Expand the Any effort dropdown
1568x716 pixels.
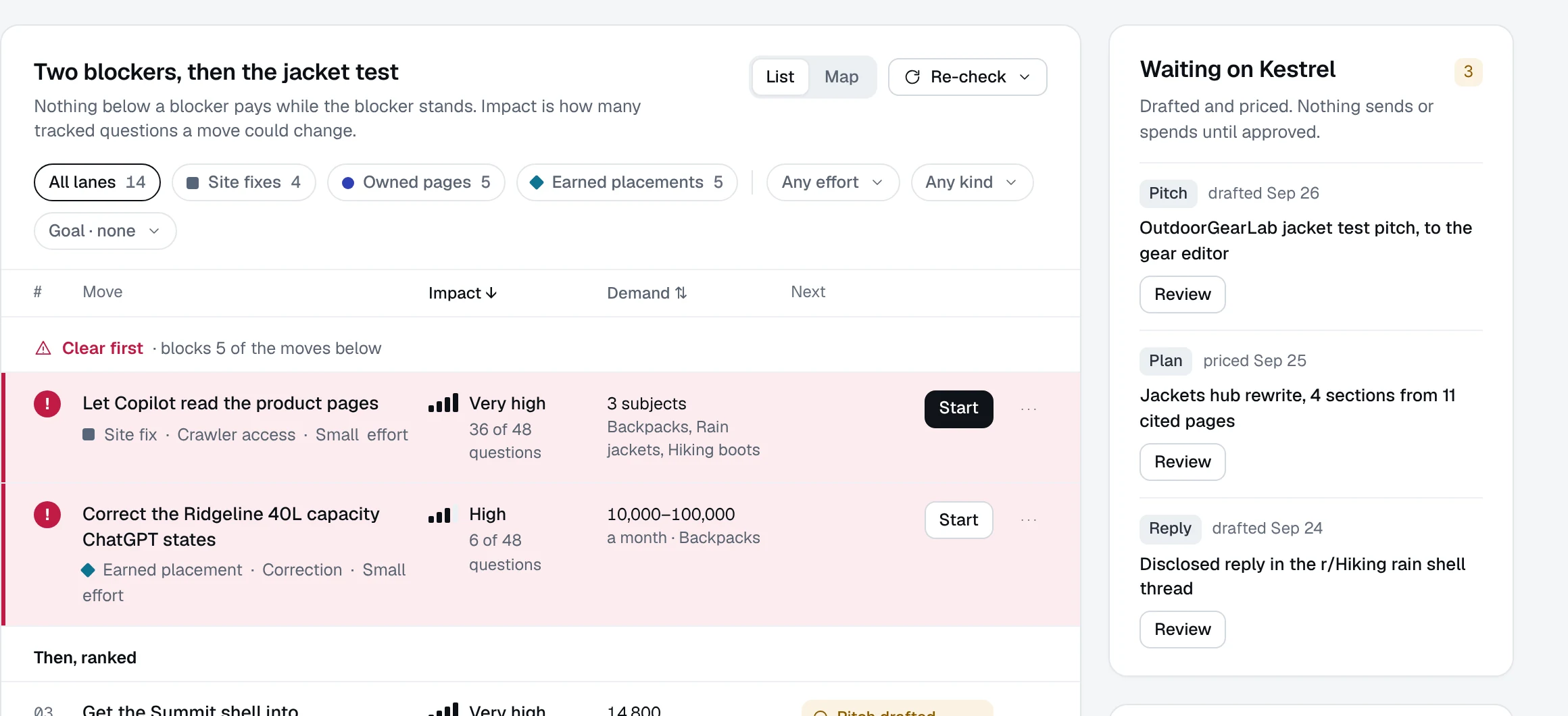pos(833,182)
